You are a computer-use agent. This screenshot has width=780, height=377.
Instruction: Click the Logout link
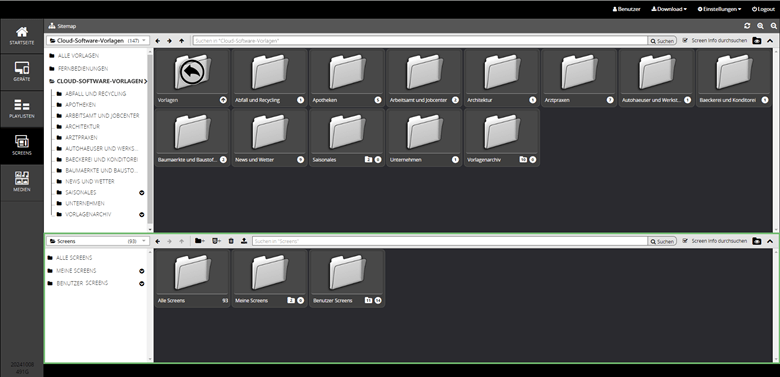click(763, 9)
